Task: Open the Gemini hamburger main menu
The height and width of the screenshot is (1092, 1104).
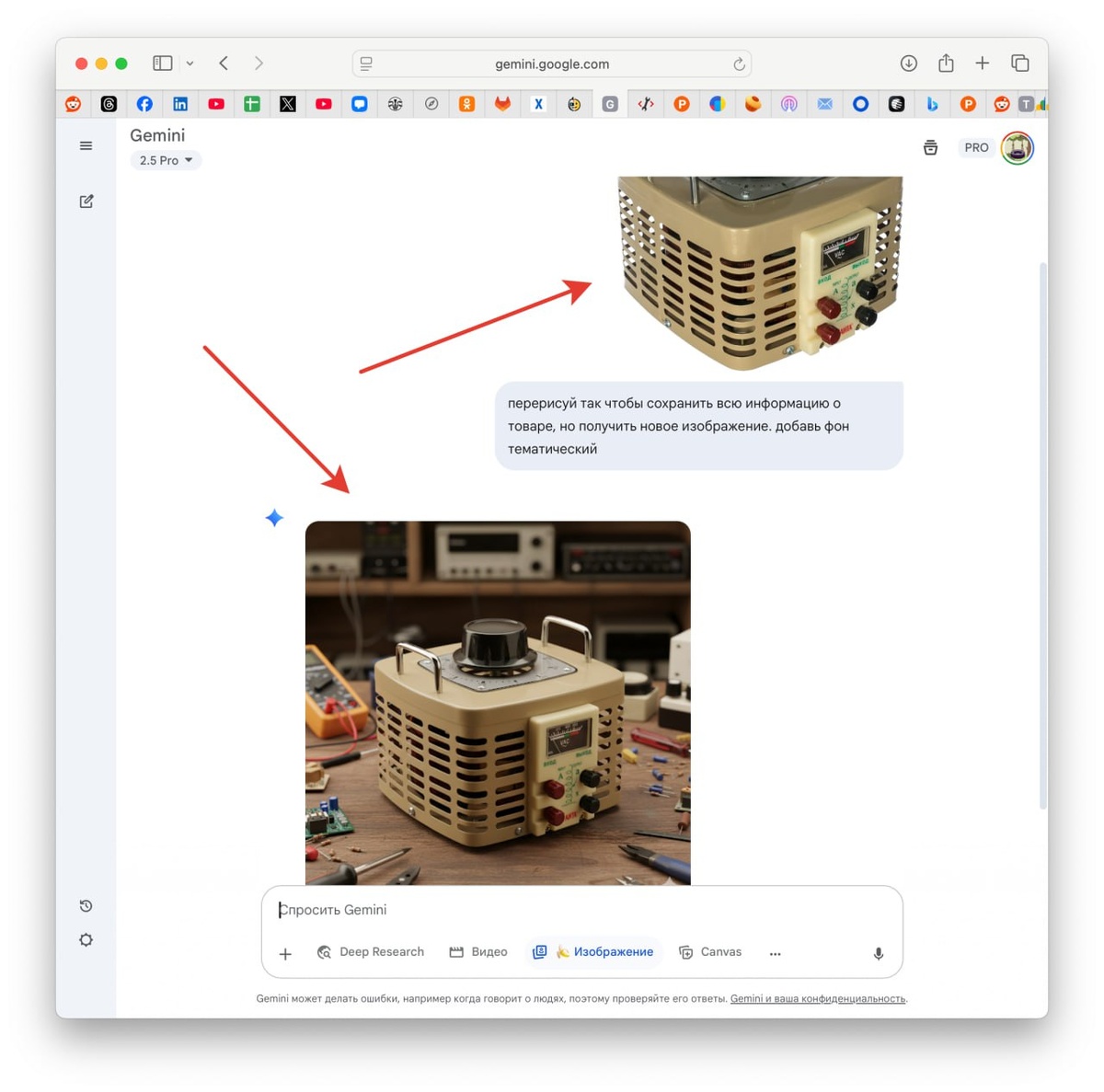Action: (86, 145)
